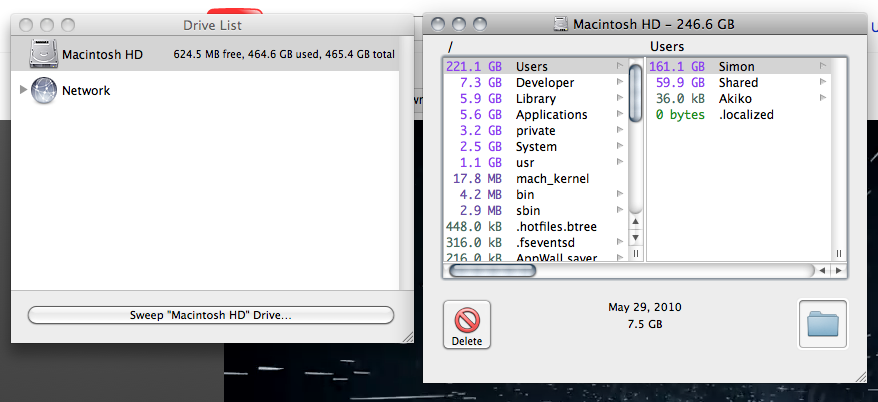This screenshot has width=878, height=402.
Task: Select the private folder row
Action: tap(536, 131)
